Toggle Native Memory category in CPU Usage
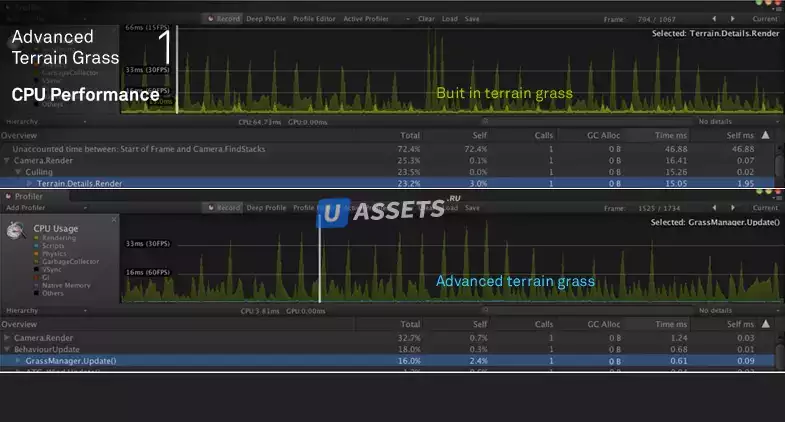This screenshot has width=785, height=422. [62, 285]
